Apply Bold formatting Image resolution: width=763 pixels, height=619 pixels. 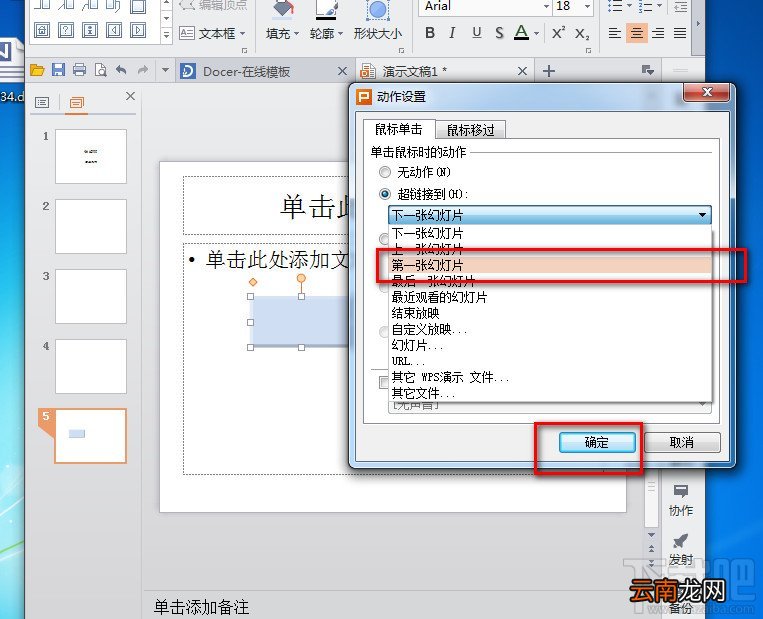pyautogui.click(x=430, y=33)
